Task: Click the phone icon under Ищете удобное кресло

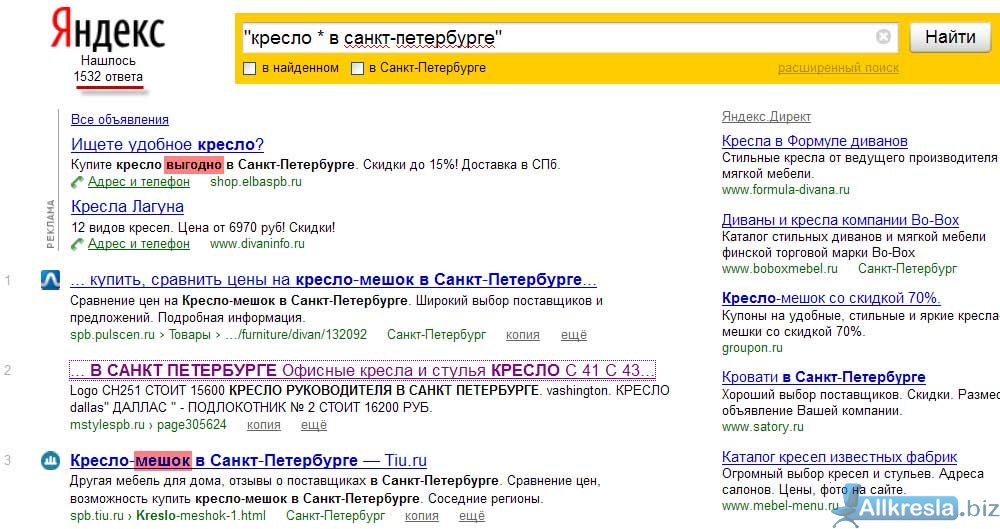Action: 77,182
